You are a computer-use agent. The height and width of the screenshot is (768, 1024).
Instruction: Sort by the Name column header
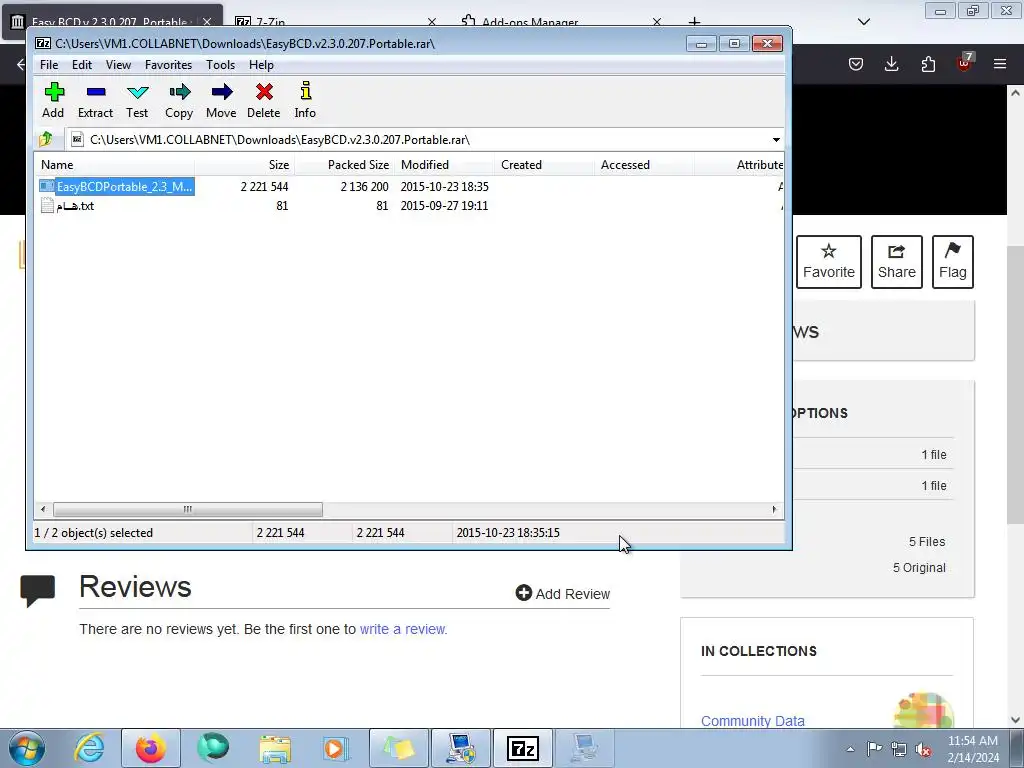coord(116,165)
